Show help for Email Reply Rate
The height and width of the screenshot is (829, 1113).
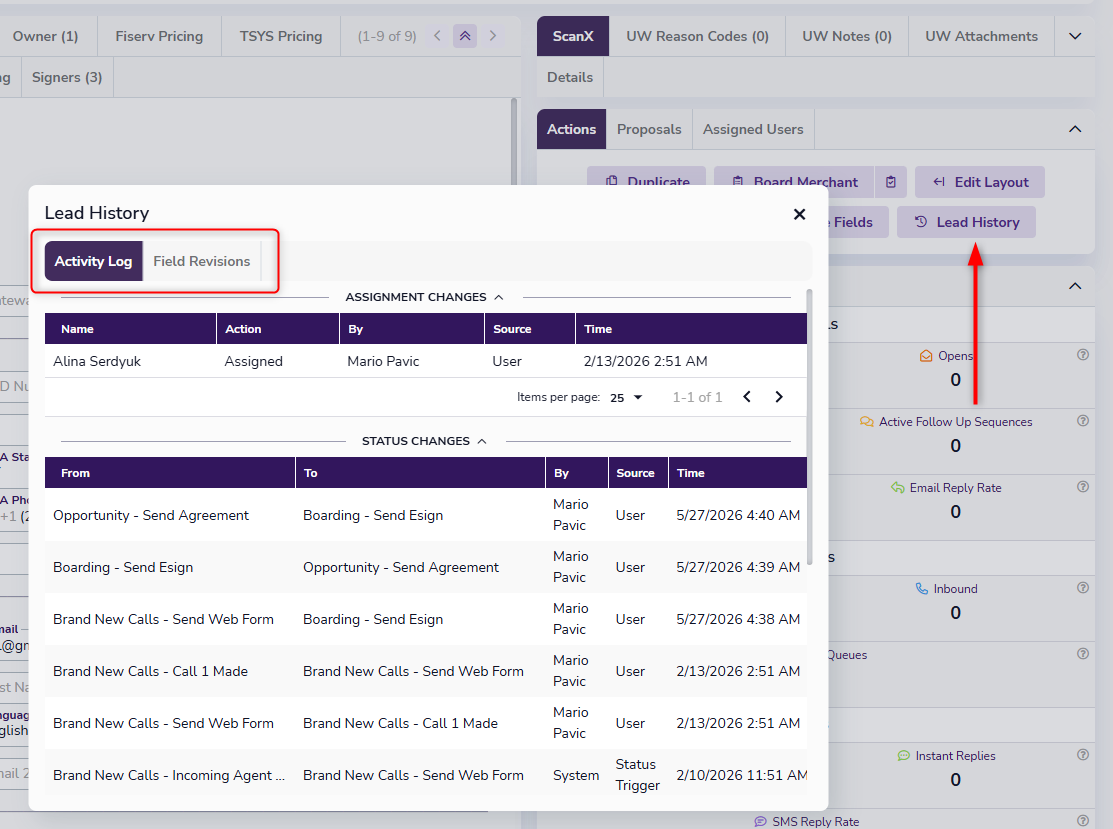pos(1082,487)
